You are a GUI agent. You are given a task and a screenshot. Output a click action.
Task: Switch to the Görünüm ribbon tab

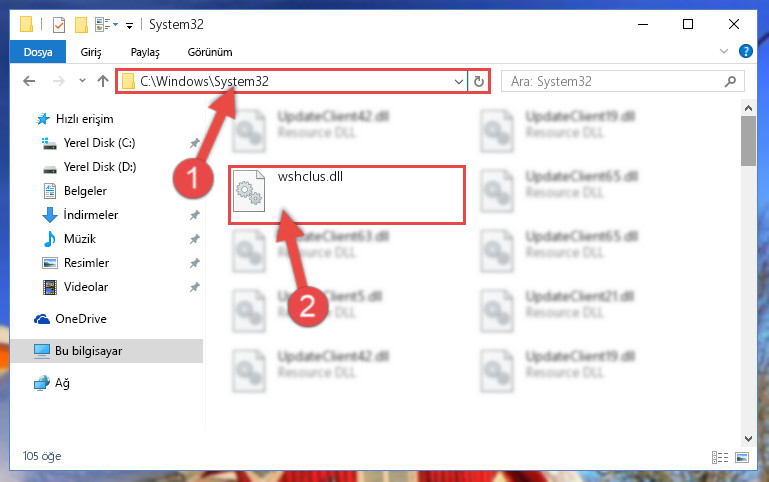(210, 52)
